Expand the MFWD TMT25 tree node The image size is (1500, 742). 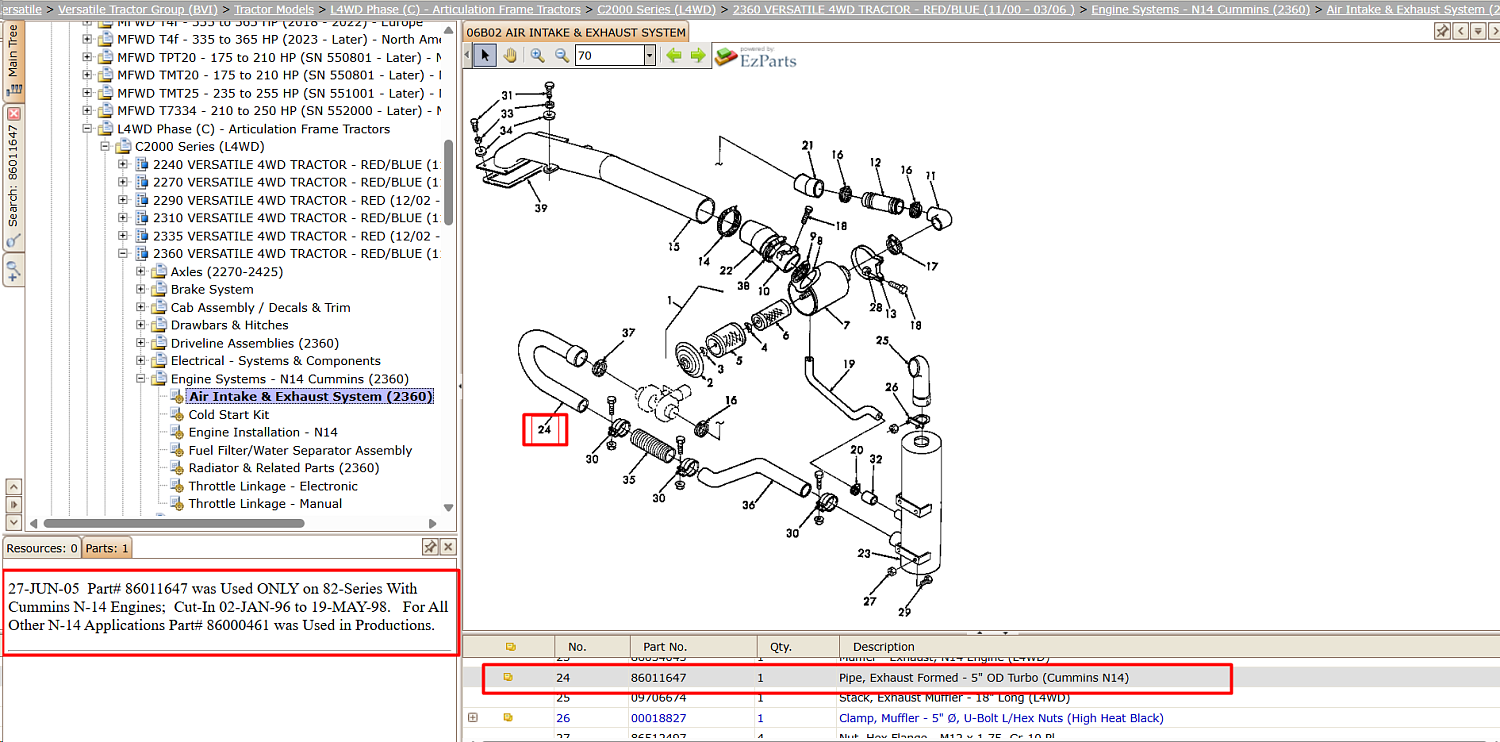coord(87,93)
